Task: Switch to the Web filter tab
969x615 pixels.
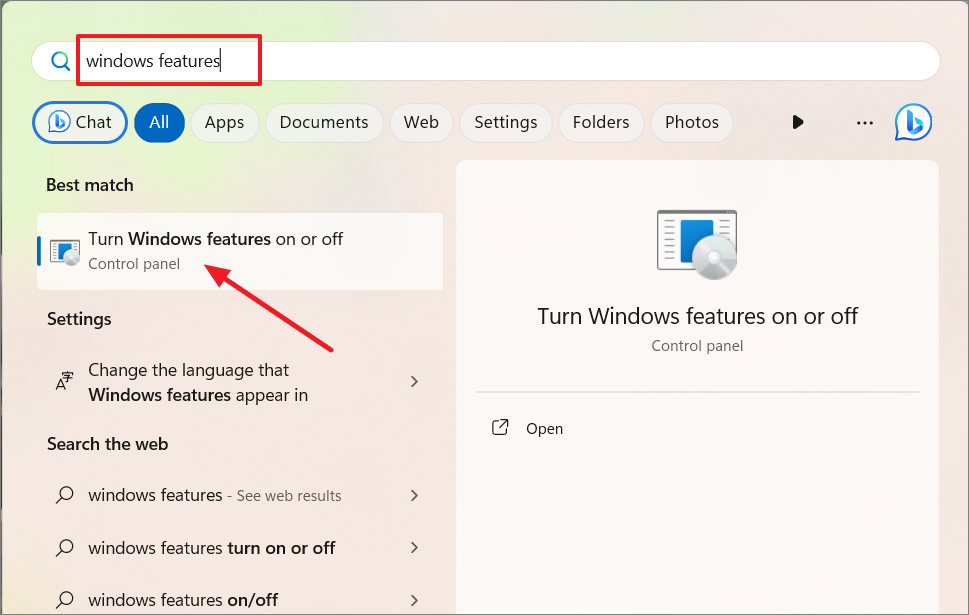Action: click(x=421, y=122)
